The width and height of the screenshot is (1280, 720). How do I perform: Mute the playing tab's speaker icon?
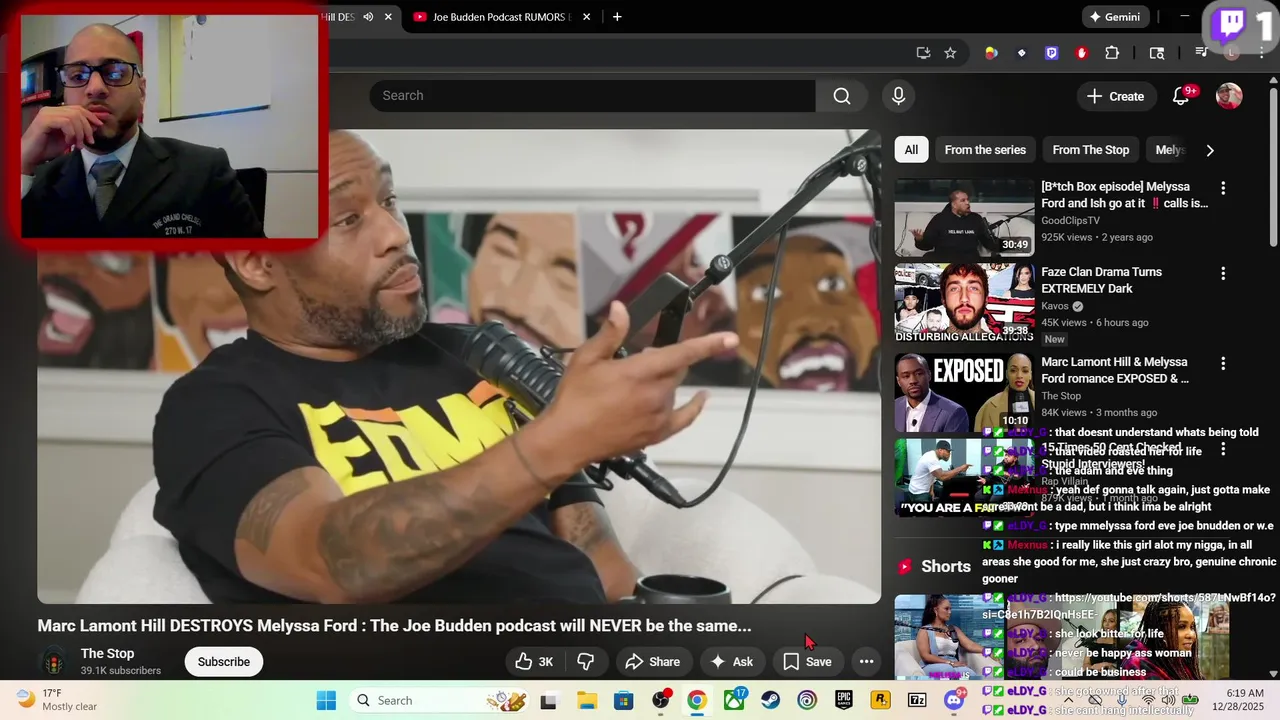368,17
